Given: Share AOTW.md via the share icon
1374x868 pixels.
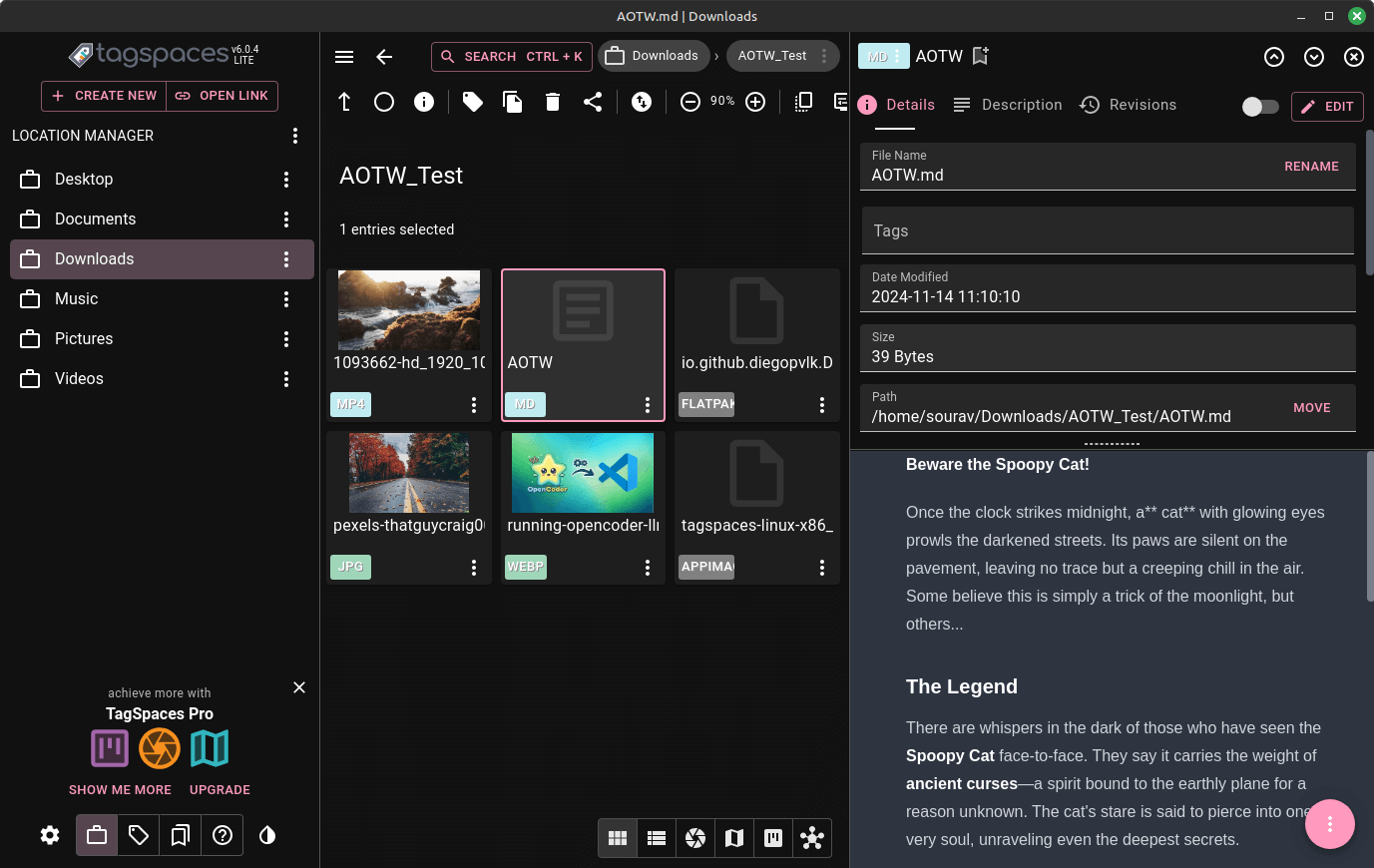Looking at the screenshot, I should tap(593, 101).
